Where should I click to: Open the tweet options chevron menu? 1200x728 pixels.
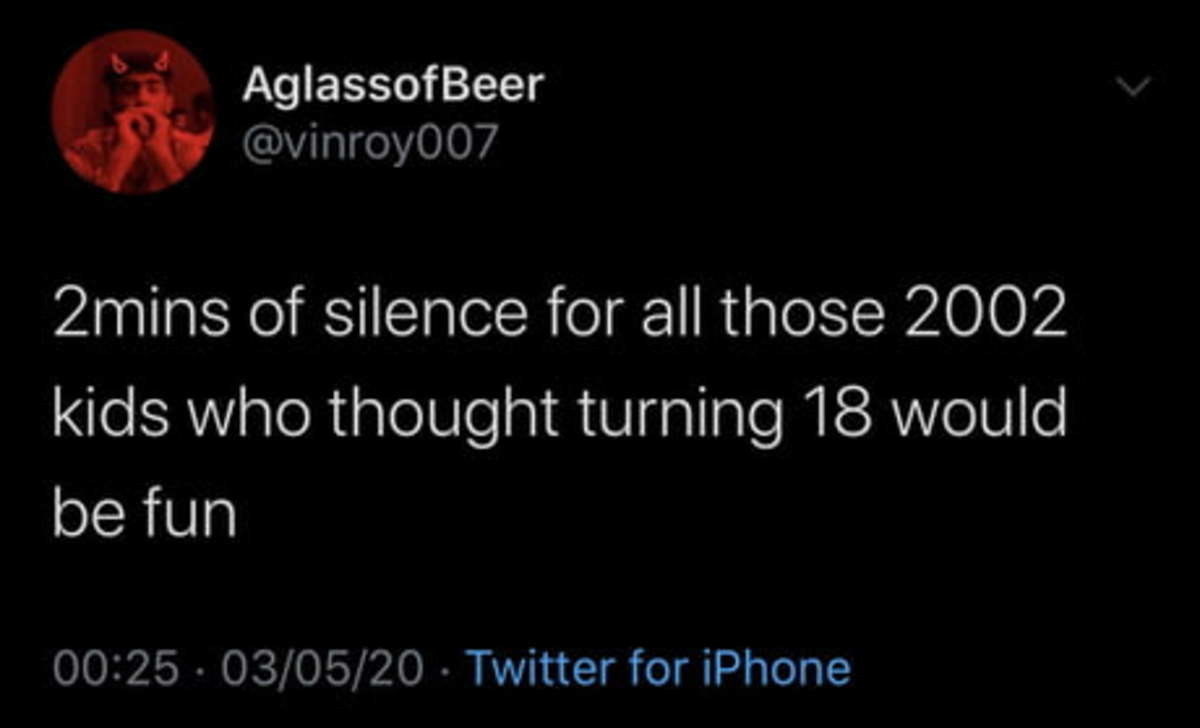(1130, 91)
